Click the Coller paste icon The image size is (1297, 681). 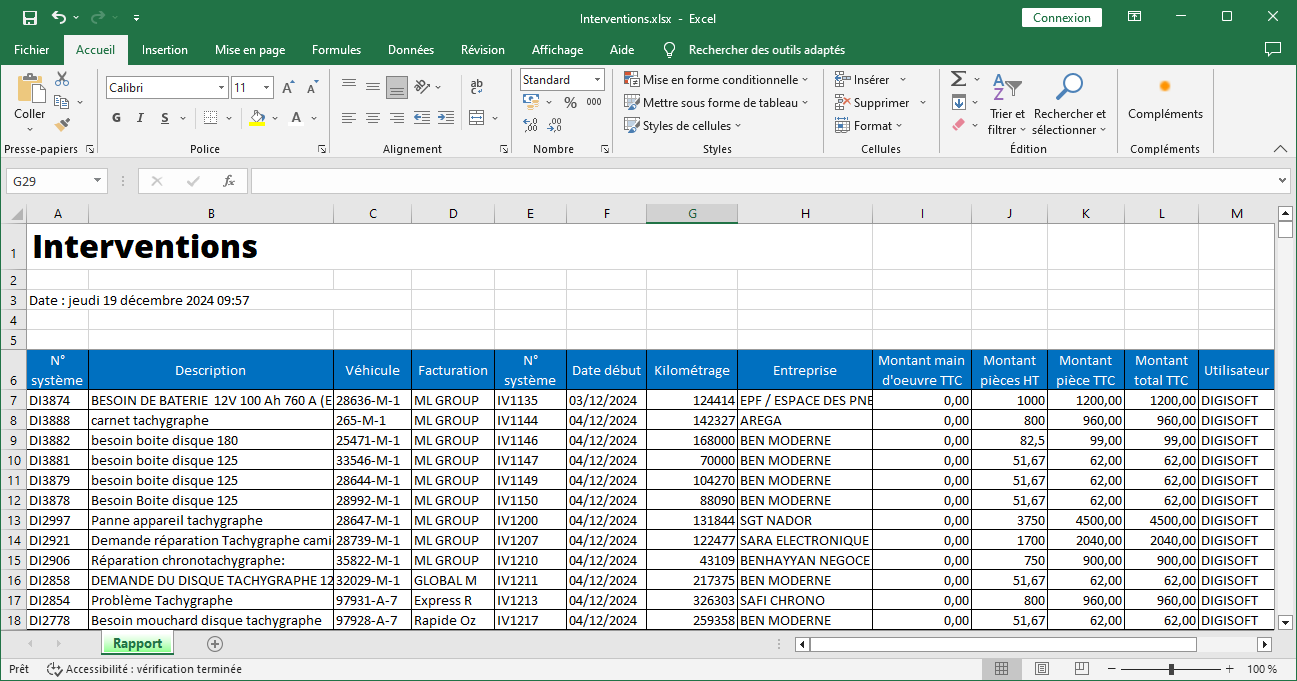[30, 90]
